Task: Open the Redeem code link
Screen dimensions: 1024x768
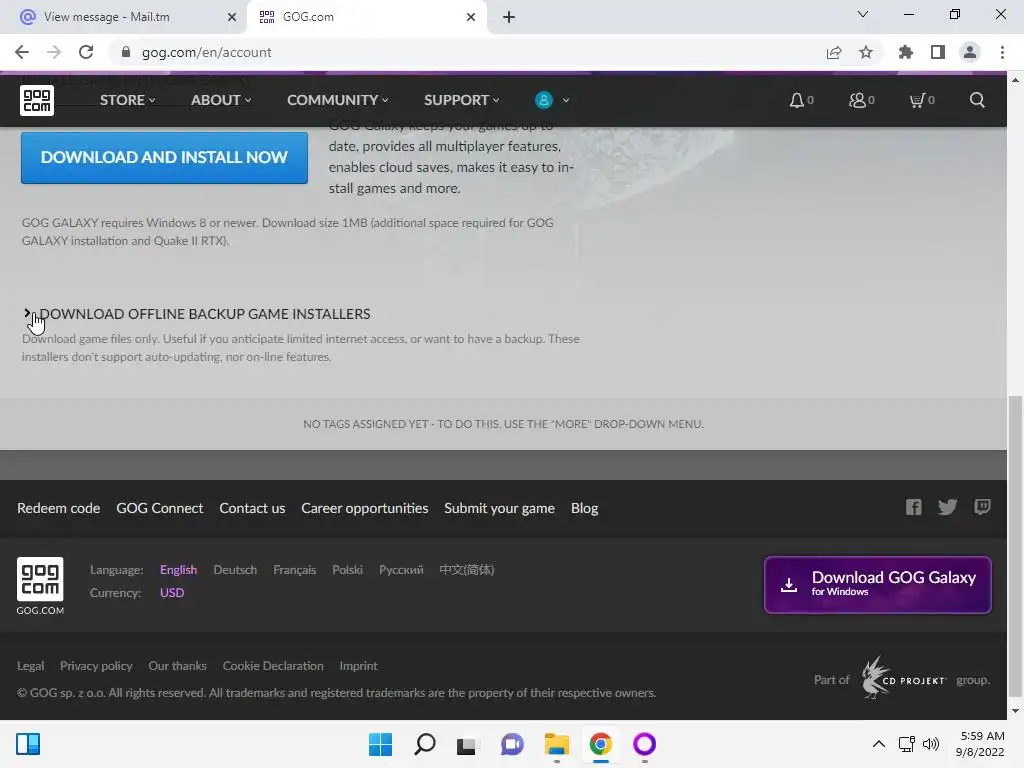Action: tap(58, 508)
